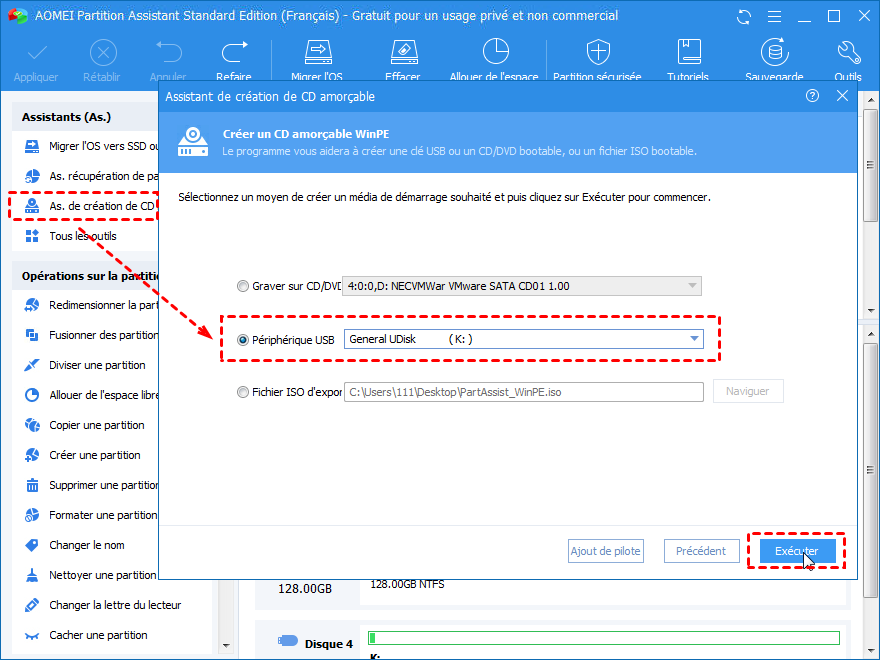Select Migrer l'OS vers SSD in sidebar
This screenshot has height=660, width=880.
coord(91,146)
